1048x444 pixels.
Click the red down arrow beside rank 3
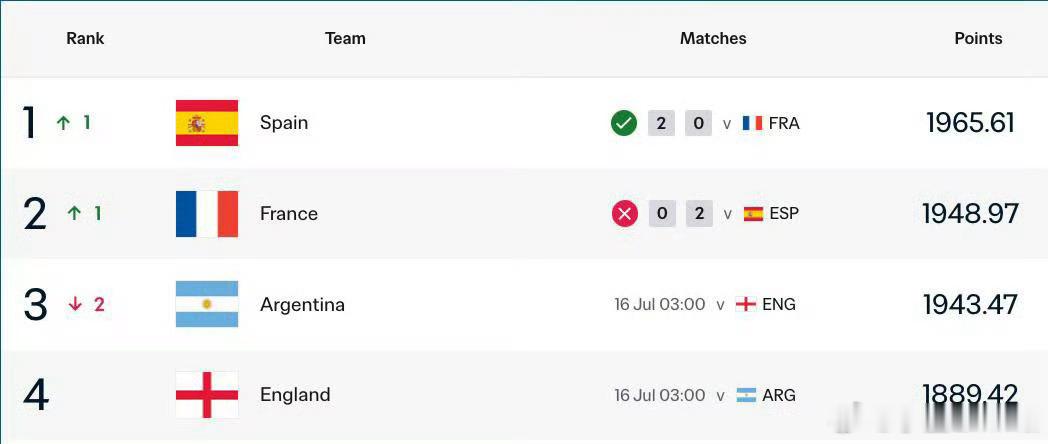point(75,304)
